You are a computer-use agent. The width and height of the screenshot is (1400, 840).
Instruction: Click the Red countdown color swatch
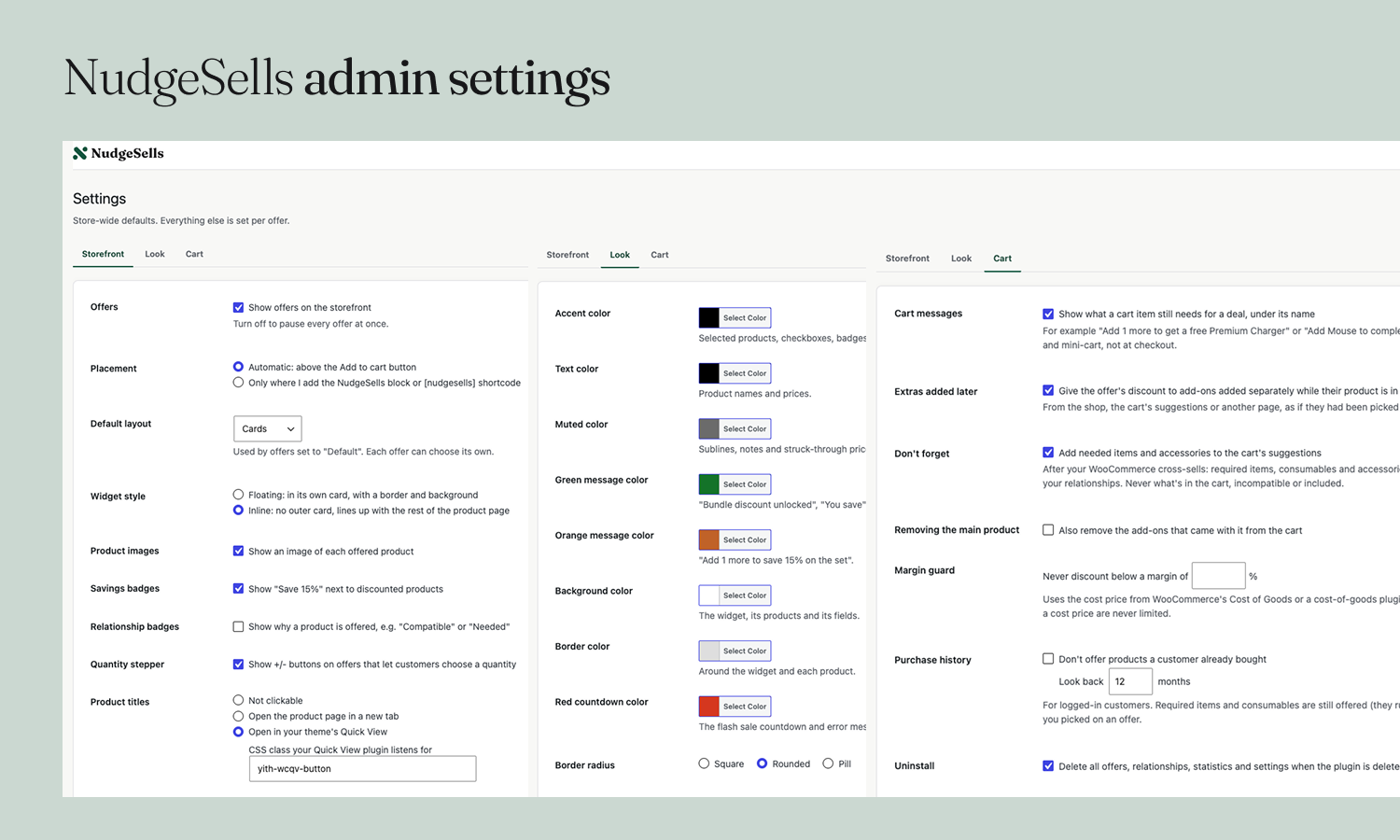(x=709, y=707)
